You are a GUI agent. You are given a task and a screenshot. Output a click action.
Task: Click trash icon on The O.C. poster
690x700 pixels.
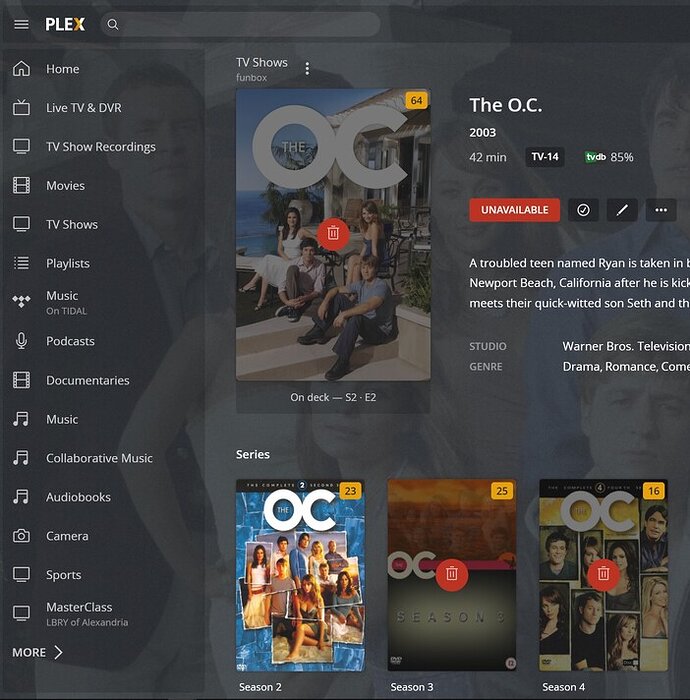click(x=333, y=233)
